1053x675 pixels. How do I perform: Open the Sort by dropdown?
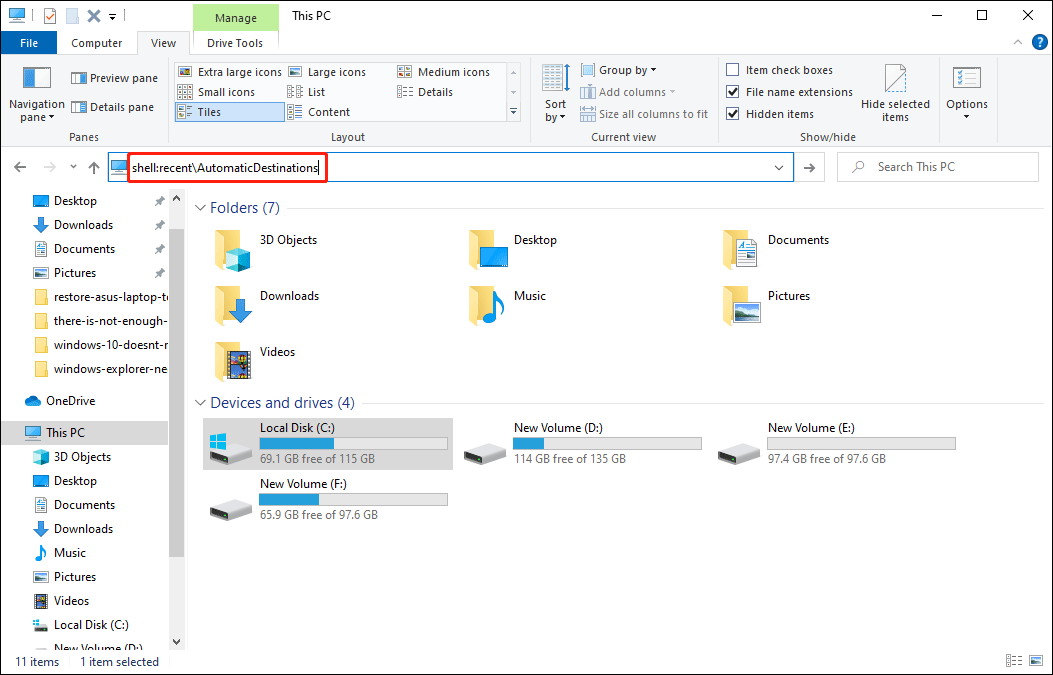pyautogui.click(x=555, y=95)
